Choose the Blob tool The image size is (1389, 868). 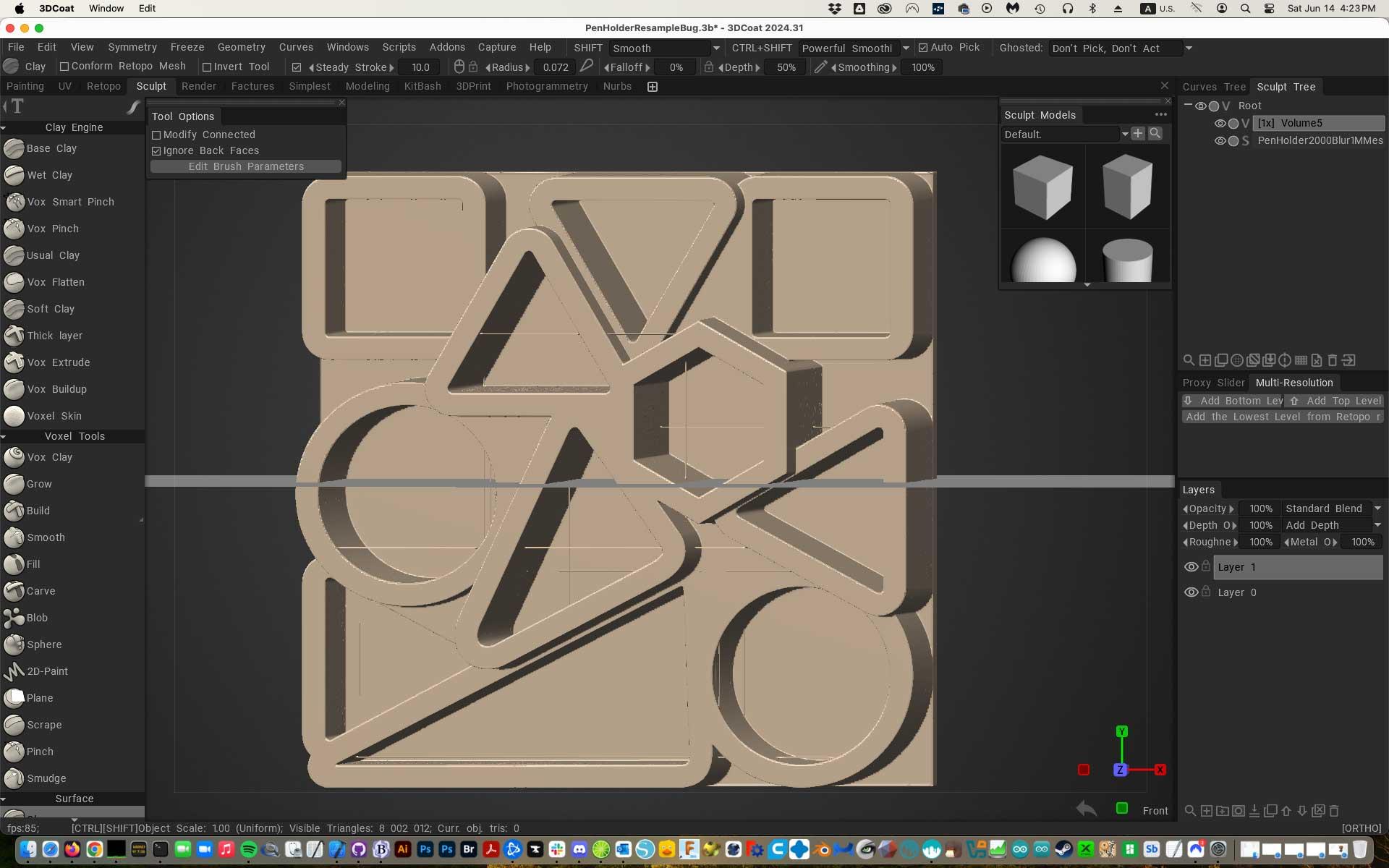37,618
